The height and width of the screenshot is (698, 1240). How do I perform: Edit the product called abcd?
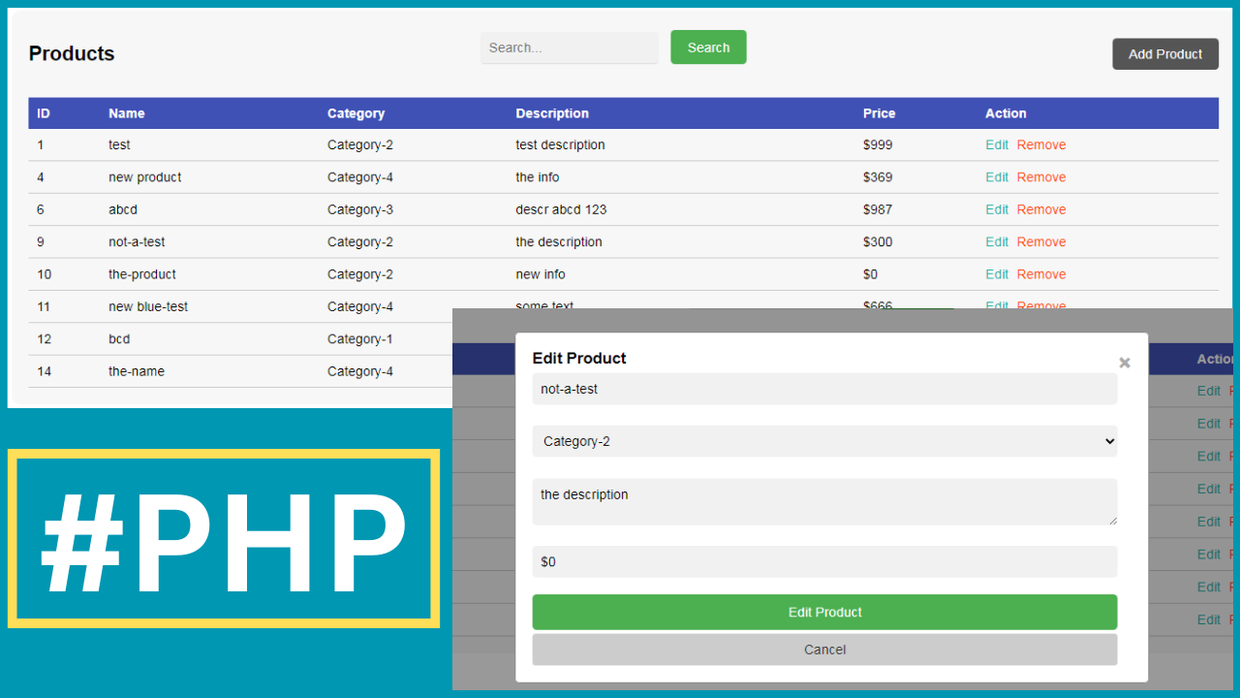pyautogui.click(x=996, y=209)
